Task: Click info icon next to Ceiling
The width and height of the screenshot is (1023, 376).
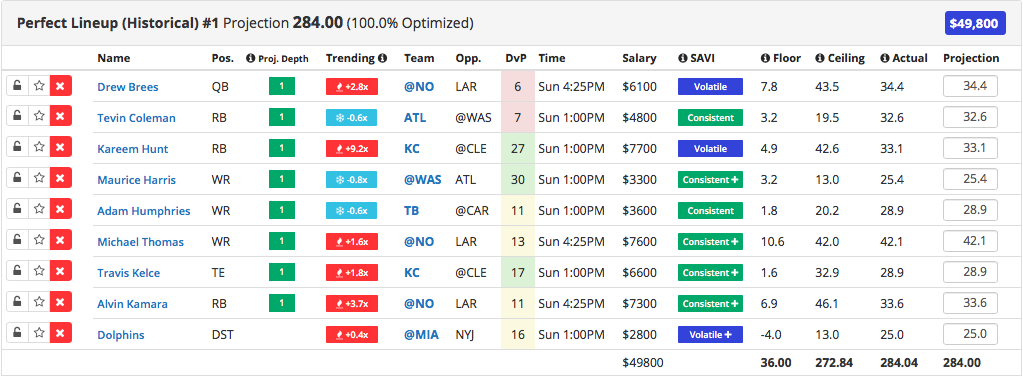Action: tap(819, 58)
